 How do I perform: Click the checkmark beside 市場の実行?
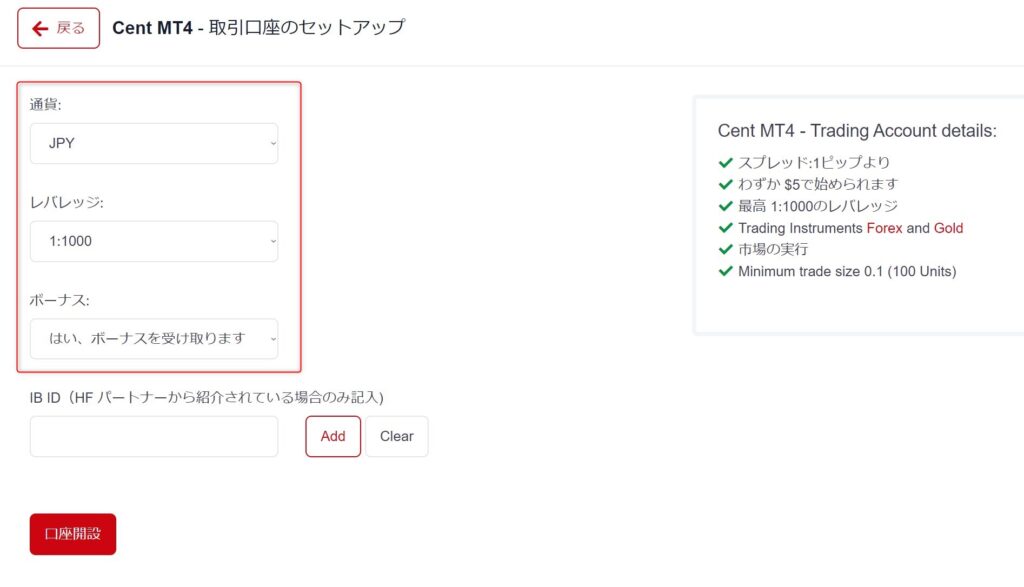(x=726, y=249)
